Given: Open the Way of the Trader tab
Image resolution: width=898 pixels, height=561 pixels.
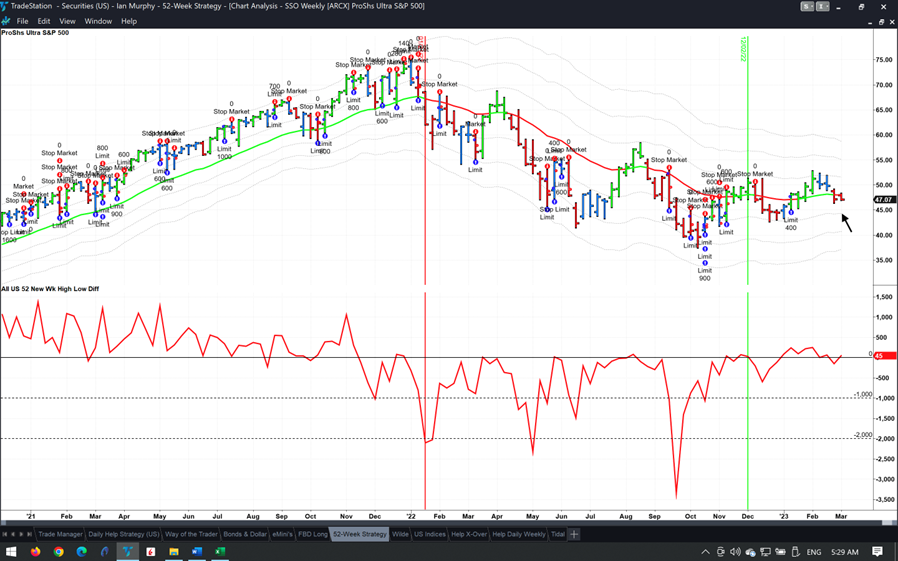Looking at the screenshot, I should tap(191, 534).
